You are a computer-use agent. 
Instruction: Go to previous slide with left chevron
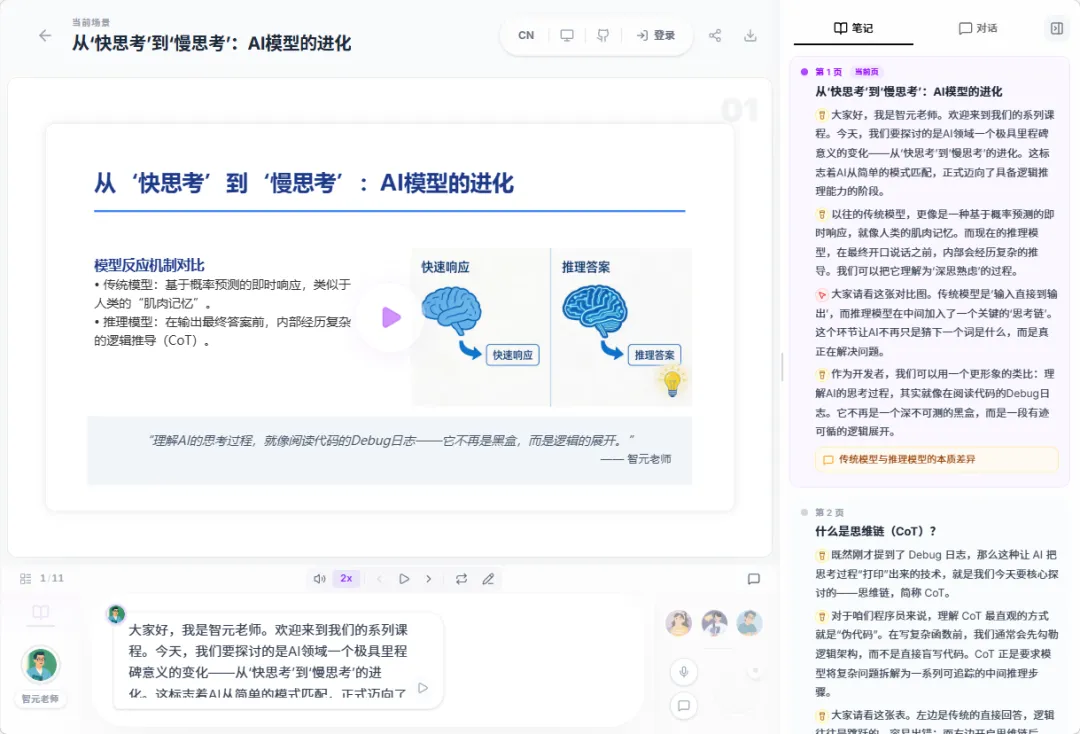380,579
